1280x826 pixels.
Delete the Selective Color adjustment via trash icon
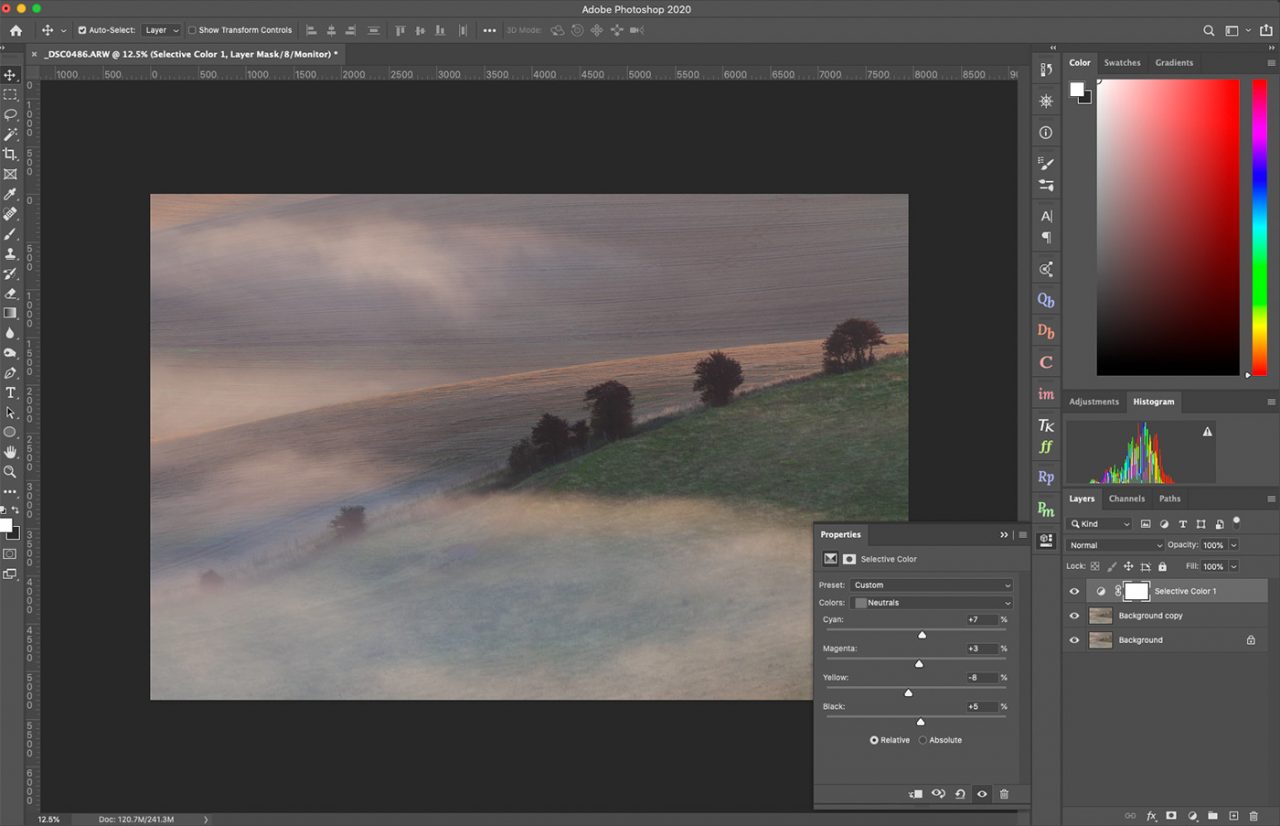[x=1004, y=793]
